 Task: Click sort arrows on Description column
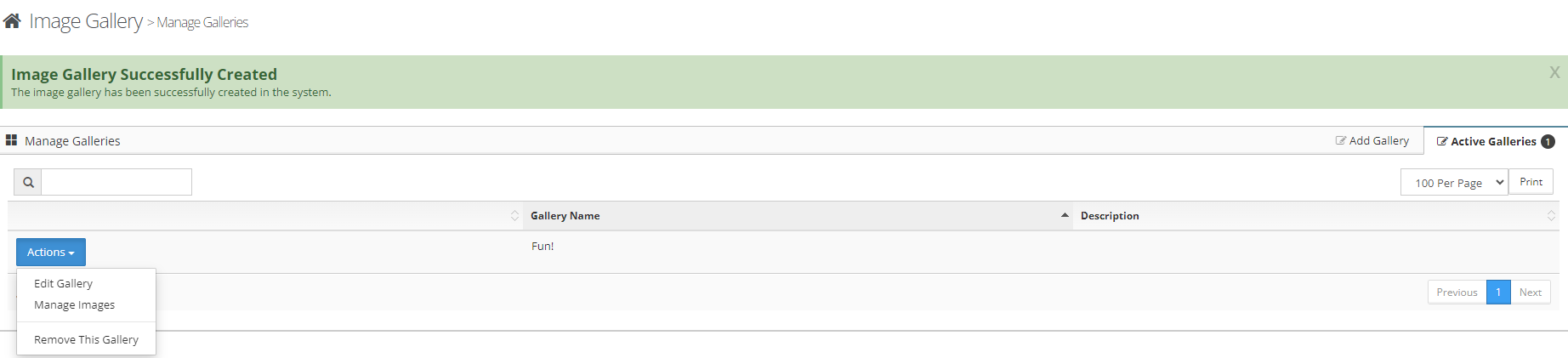[1551, 216]
